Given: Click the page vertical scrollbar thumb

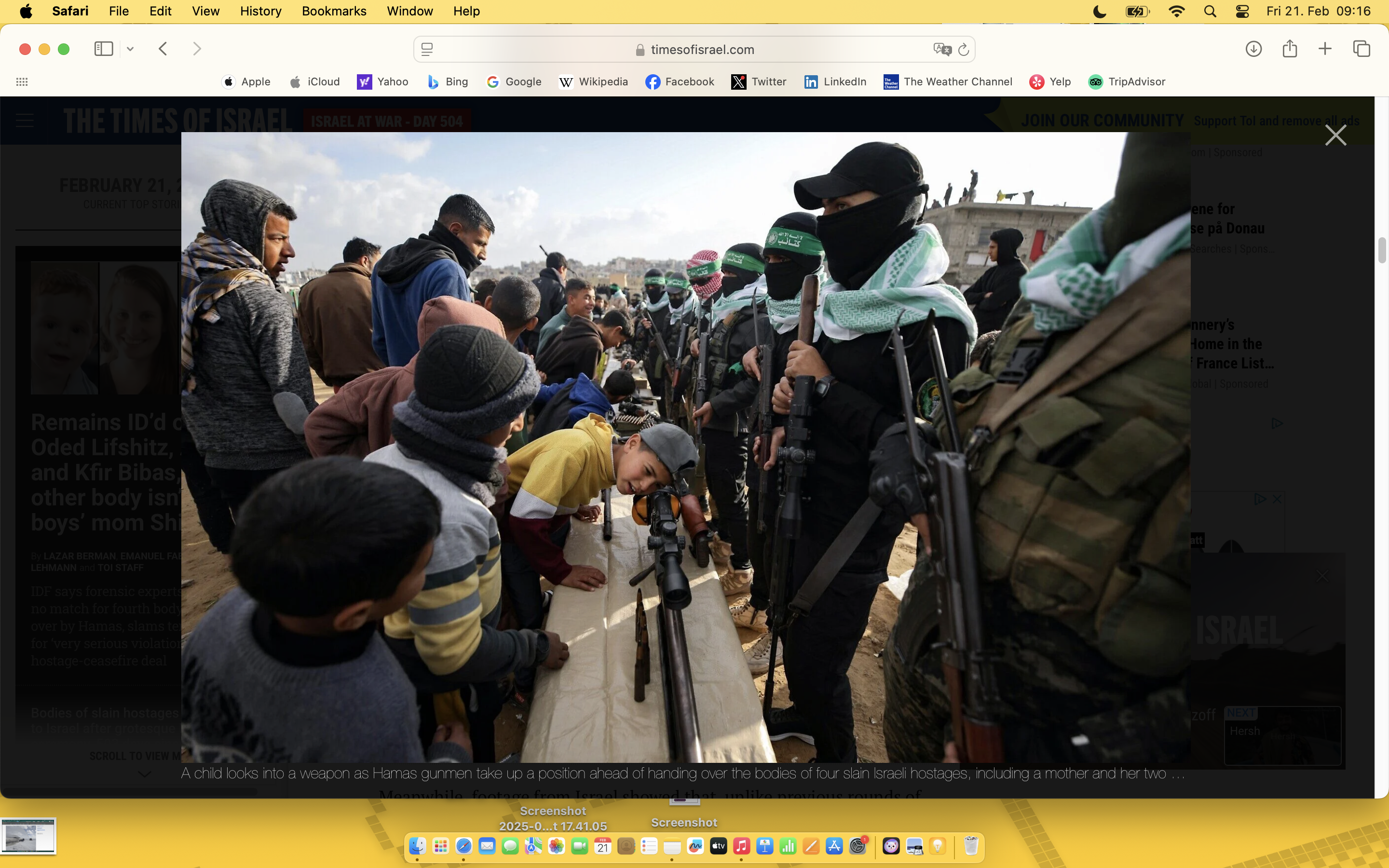Looking at the screenshot, I should pyautogui.click(x=1382, y=250).
